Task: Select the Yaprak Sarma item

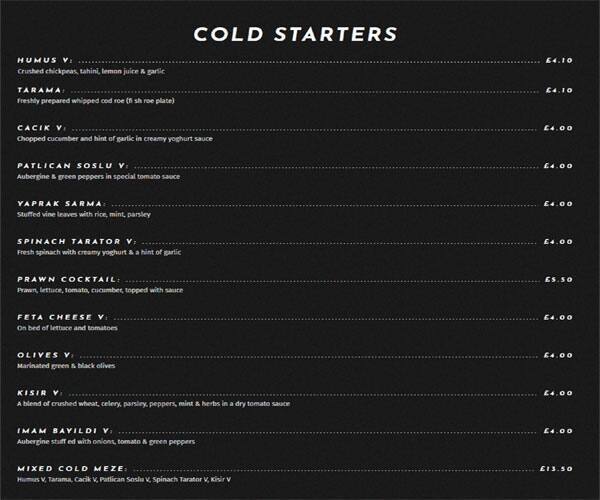Action: [62, 204]
